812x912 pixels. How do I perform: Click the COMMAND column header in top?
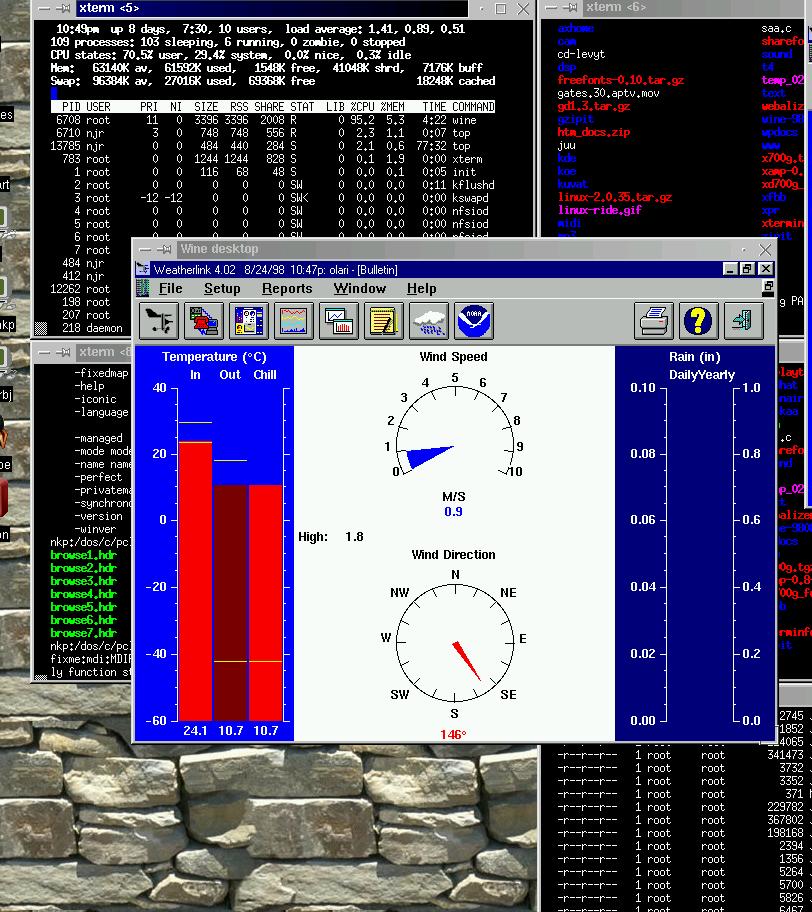click(473, 107)
